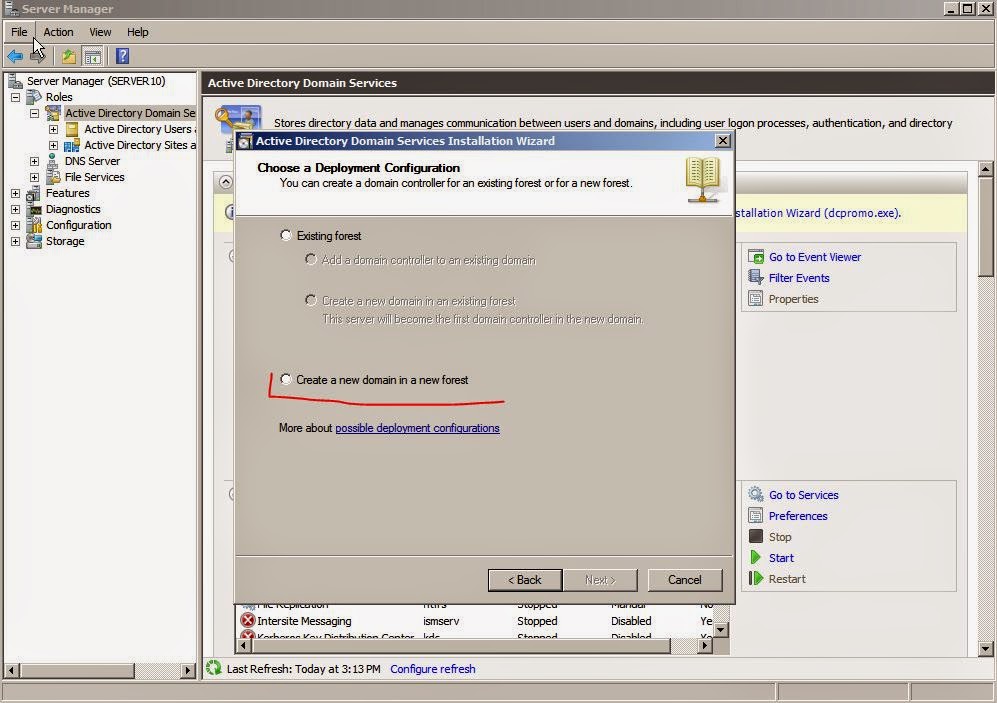Click the Features node icon
This screenshot has width=997, height=703.
(34, 193)
